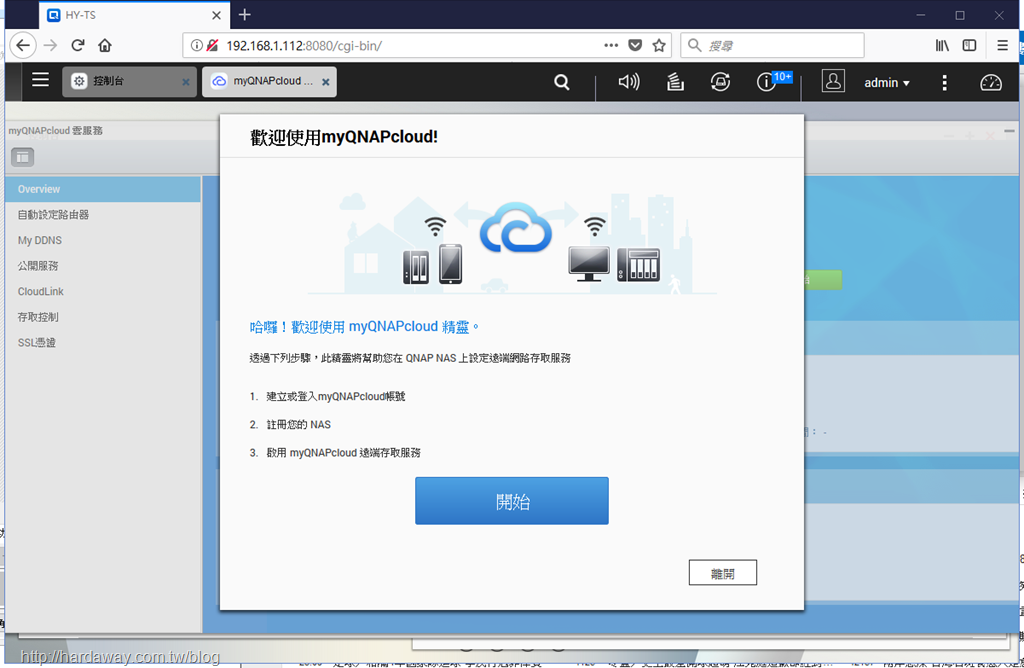Reload the page with refresh icon

pyautogui.click(x=78, y=45)
